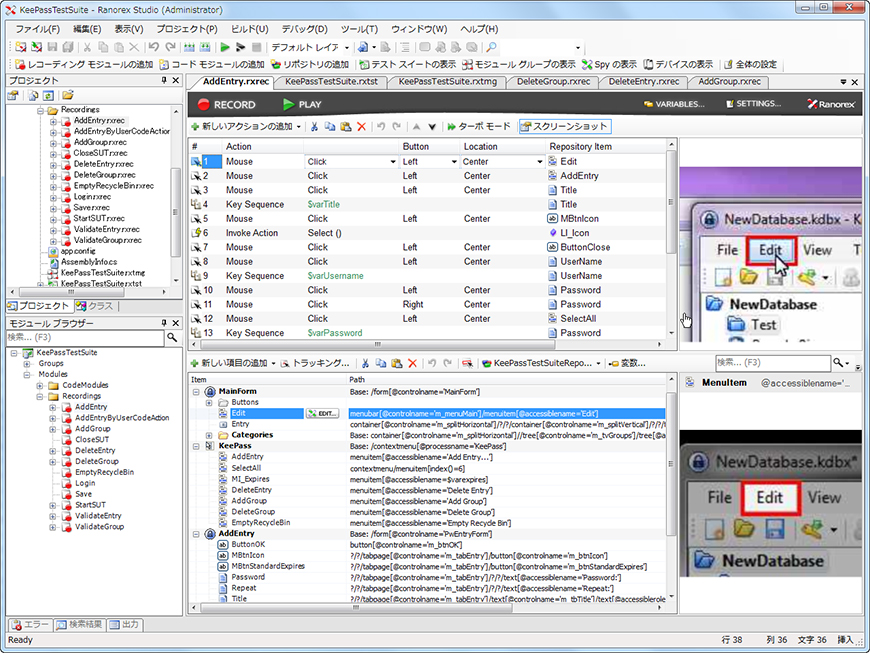870x653 pixels.
Task: Open the デフォルト レイアウト layout dropdown
Action: pos(347,47)
